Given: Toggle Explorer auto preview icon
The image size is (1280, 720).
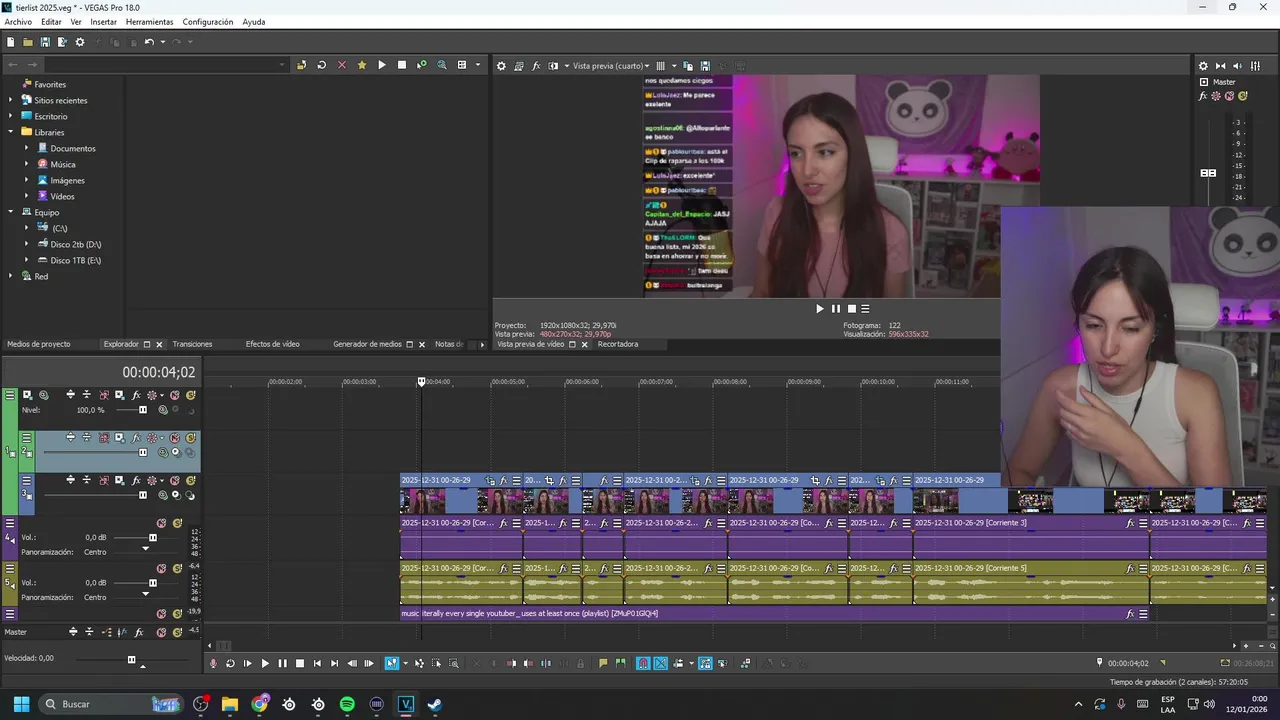Looking at the screenshot, I should [421, 65].
